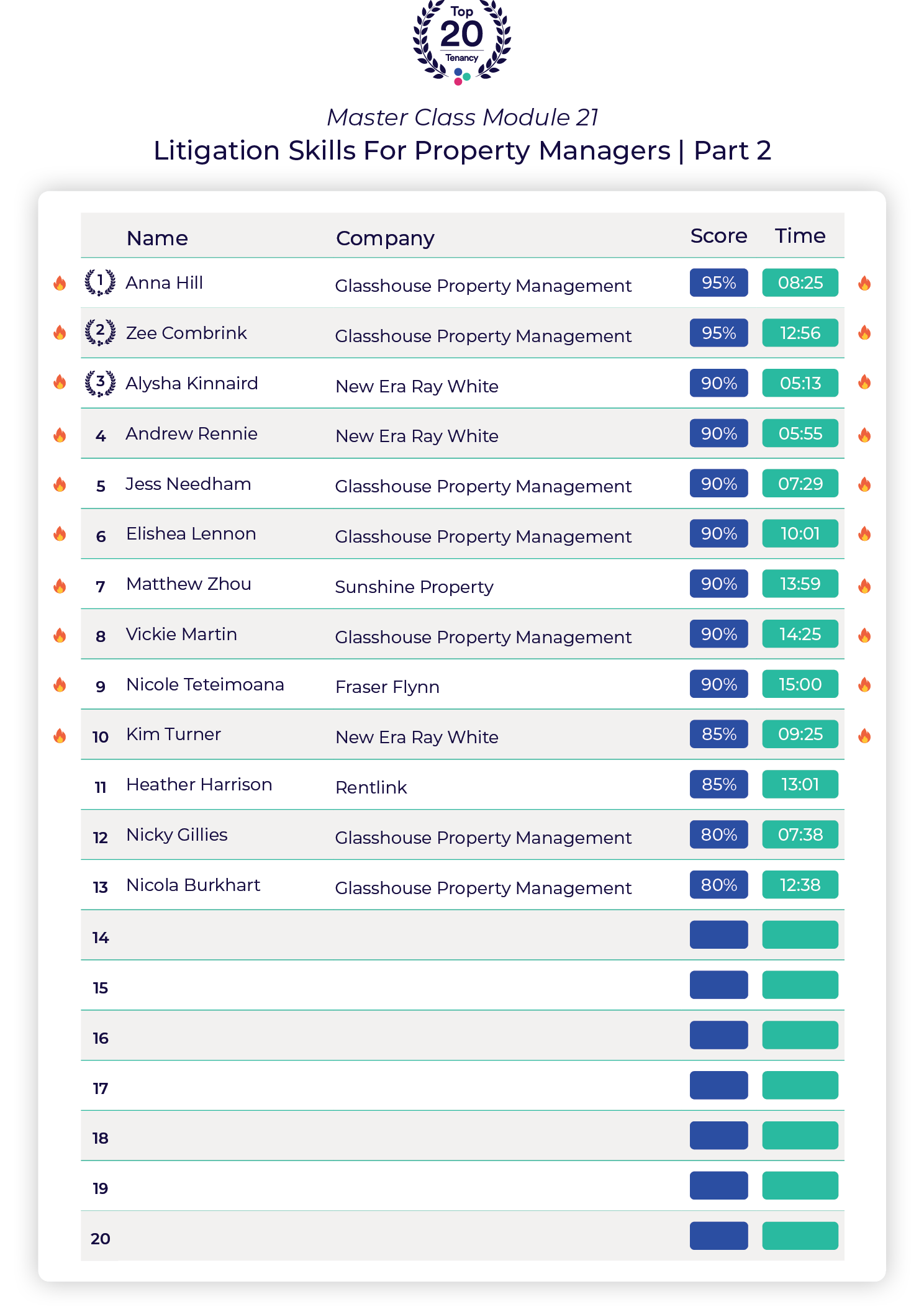
Task: Select the name Jess Needham
Action: (188, 484)
